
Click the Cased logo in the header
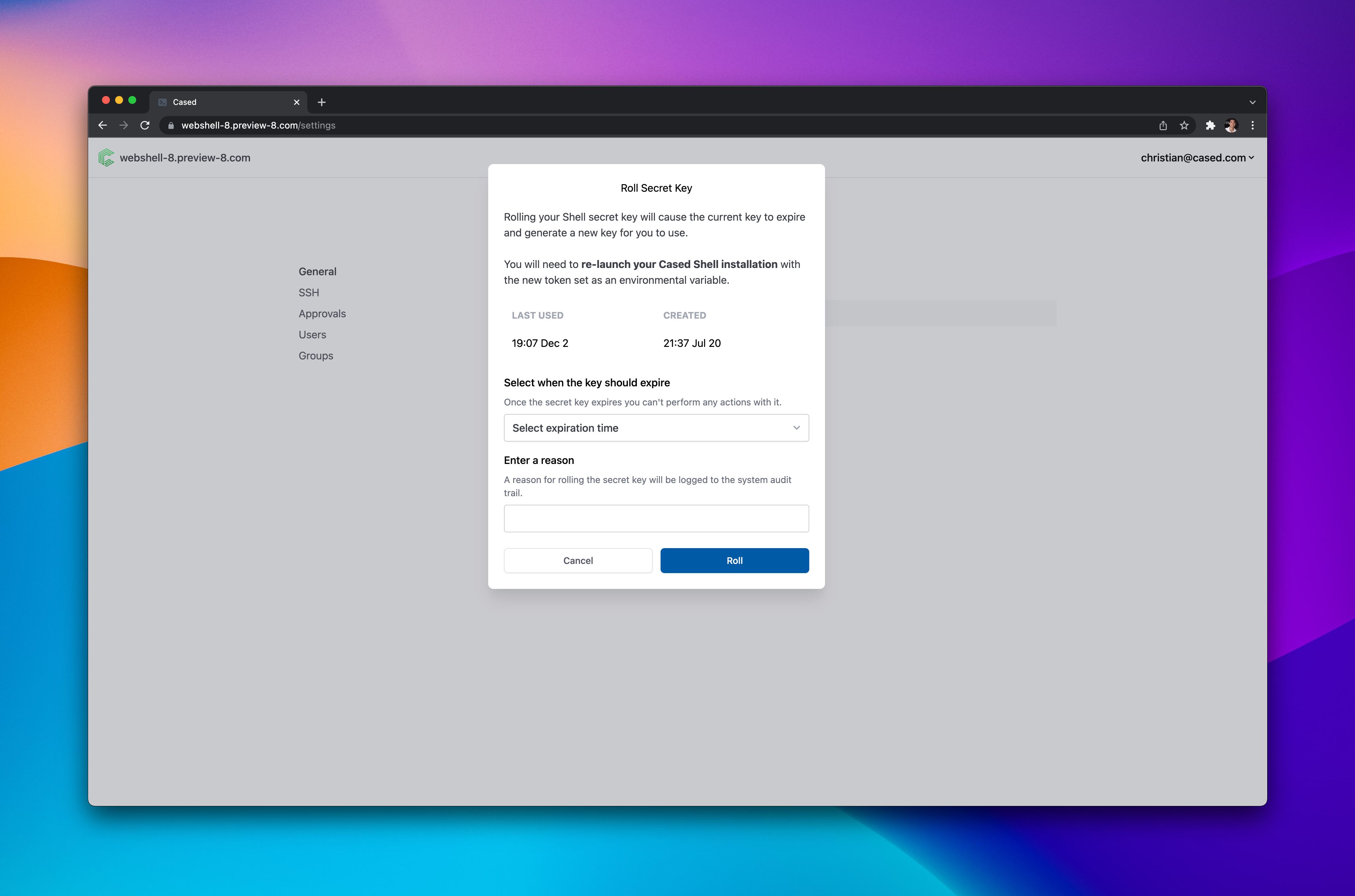point(106,158)
